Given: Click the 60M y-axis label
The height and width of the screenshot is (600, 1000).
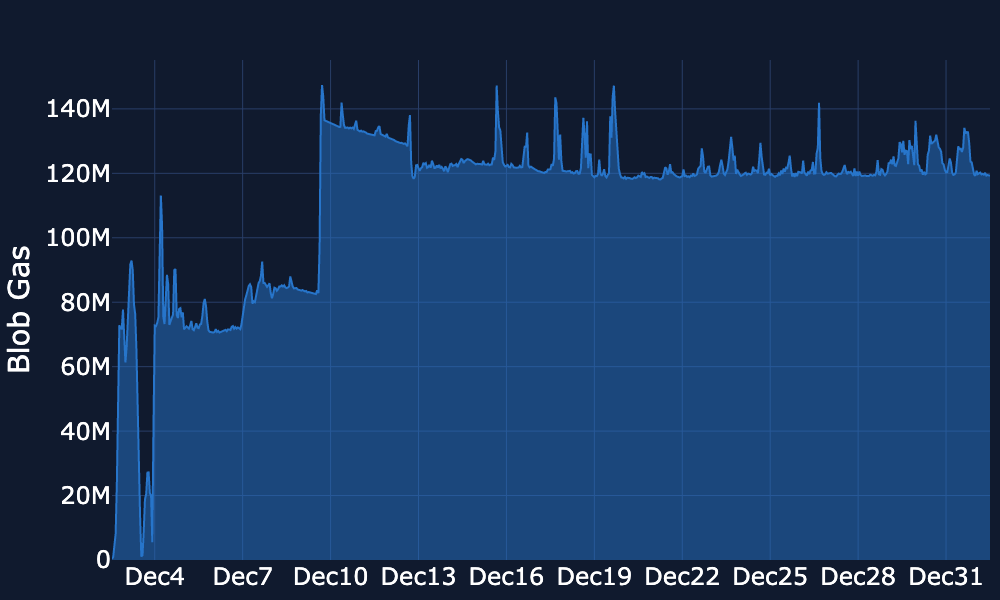Looking at the screenshot, I should click(x=85, y=367).
